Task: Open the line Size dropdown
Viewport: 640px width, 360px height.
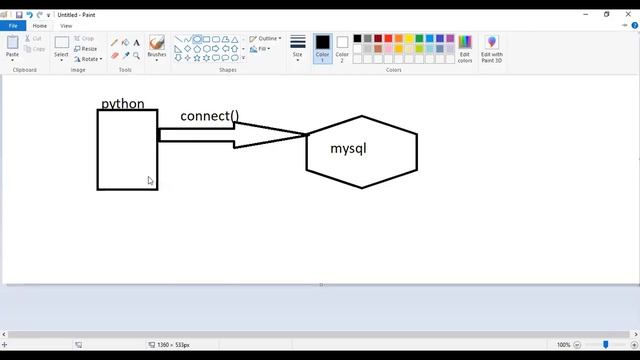Action: (298, 49)
